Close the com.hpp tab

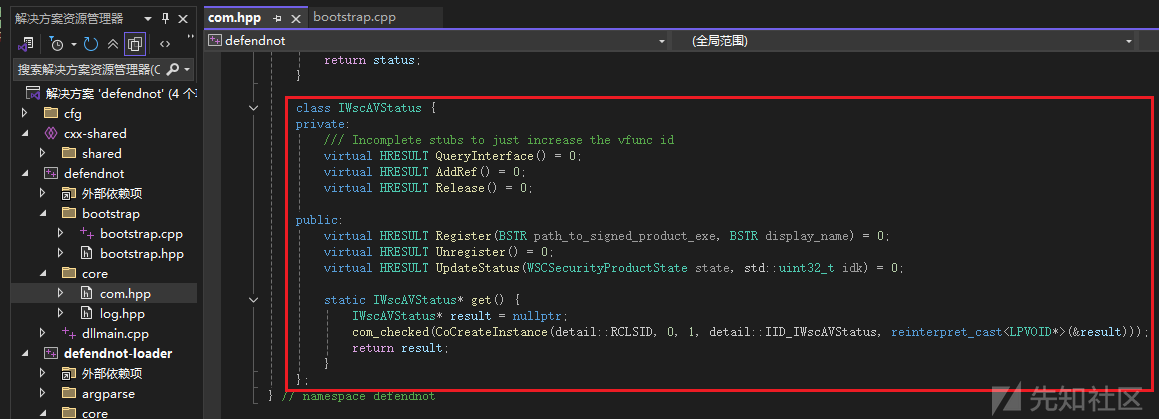tap(296, 18)
